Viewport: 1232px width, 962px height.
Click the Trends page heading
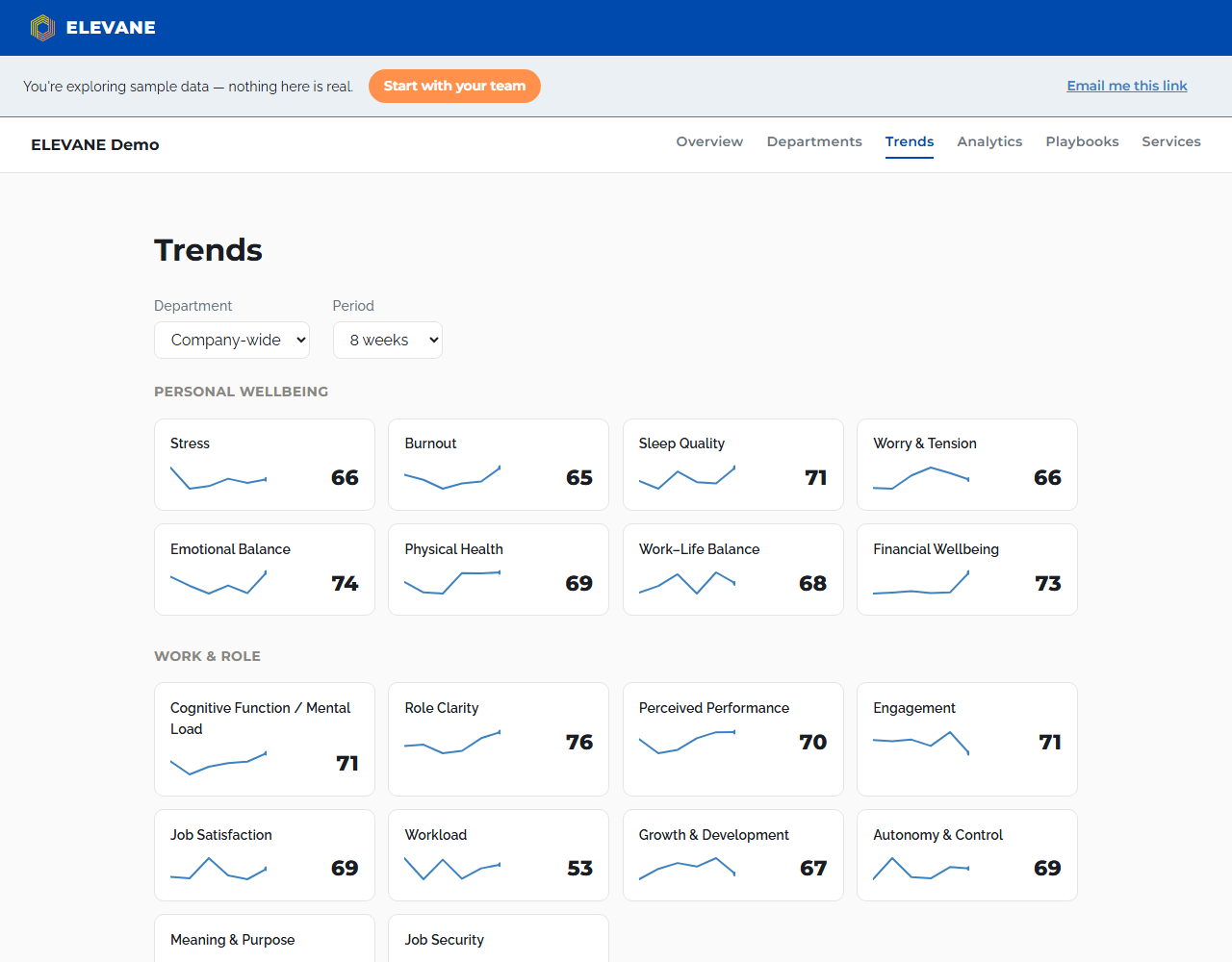[209, 250]
